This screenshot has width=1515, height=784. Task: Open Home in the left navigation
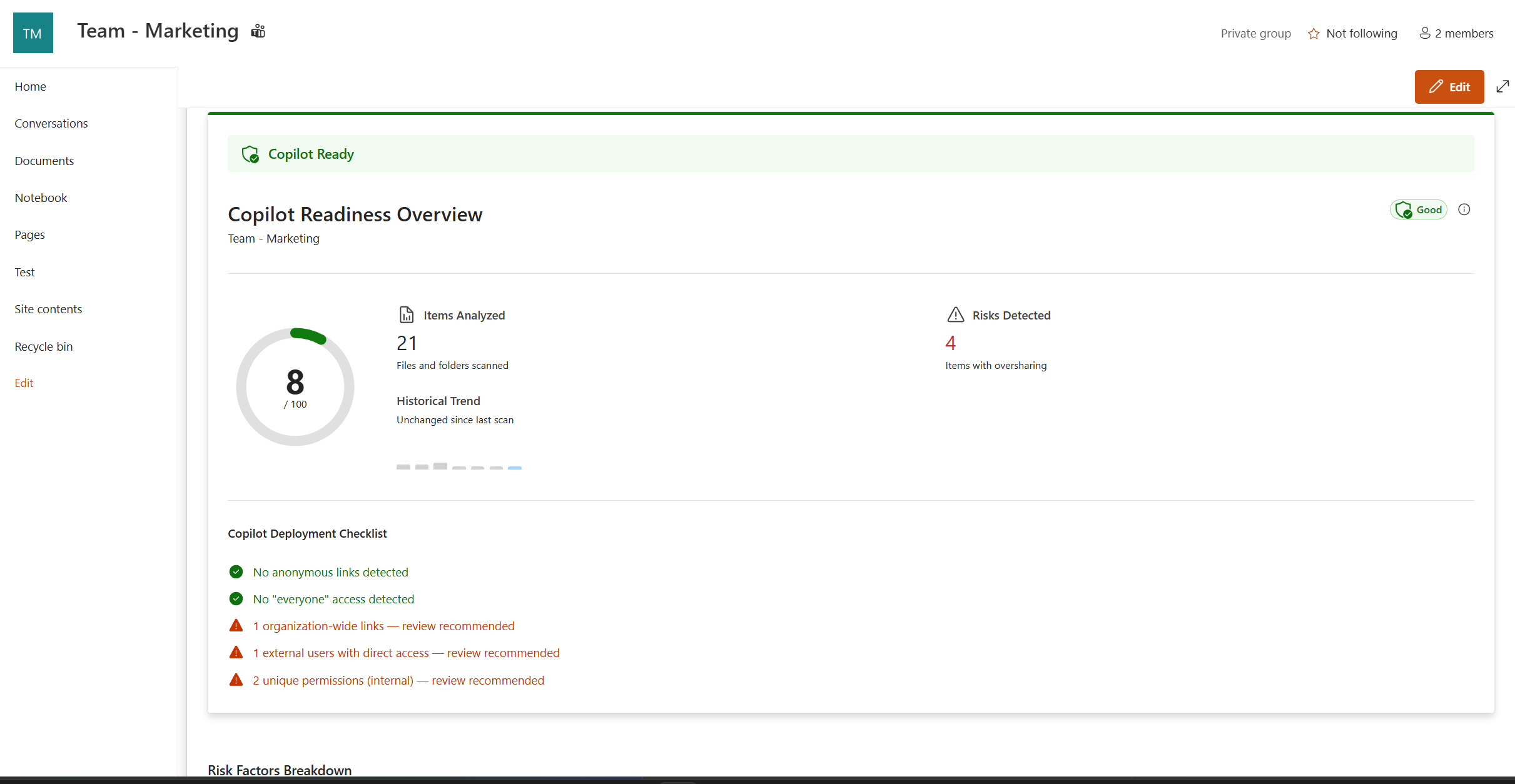point(31,86)
